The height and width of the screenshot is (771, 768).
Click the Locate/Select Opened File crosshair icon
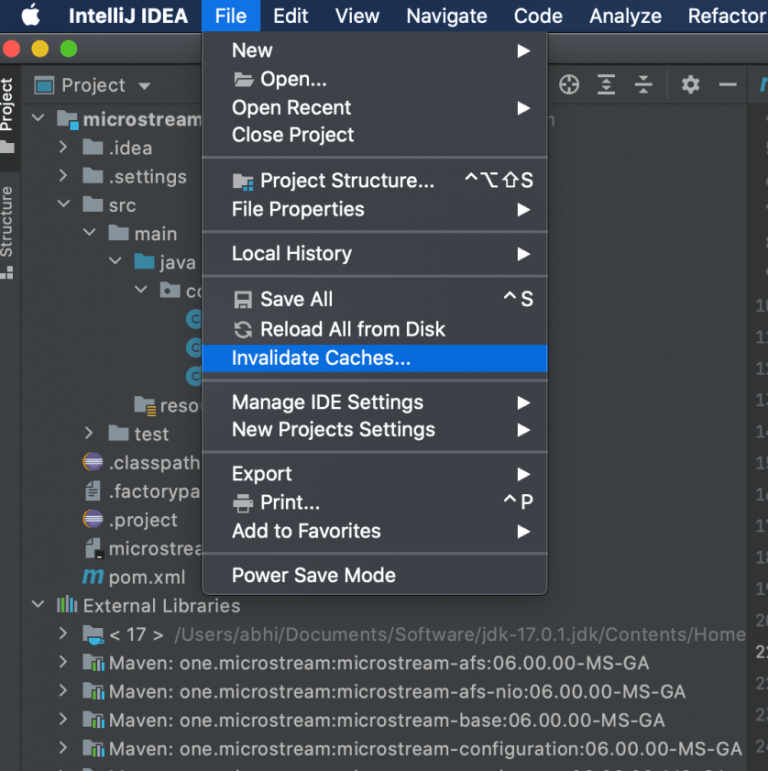(x=569, y=85)
